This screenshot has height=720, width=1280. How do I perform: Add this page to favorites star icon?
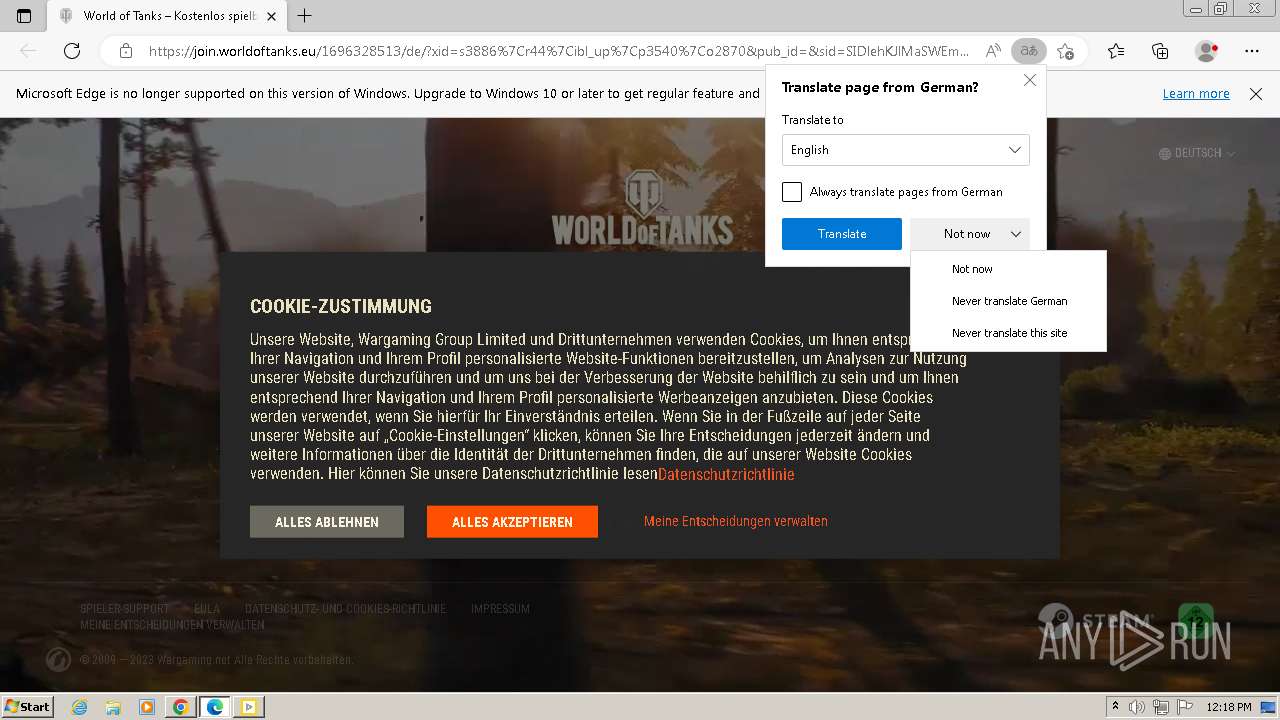(1065, 51)
